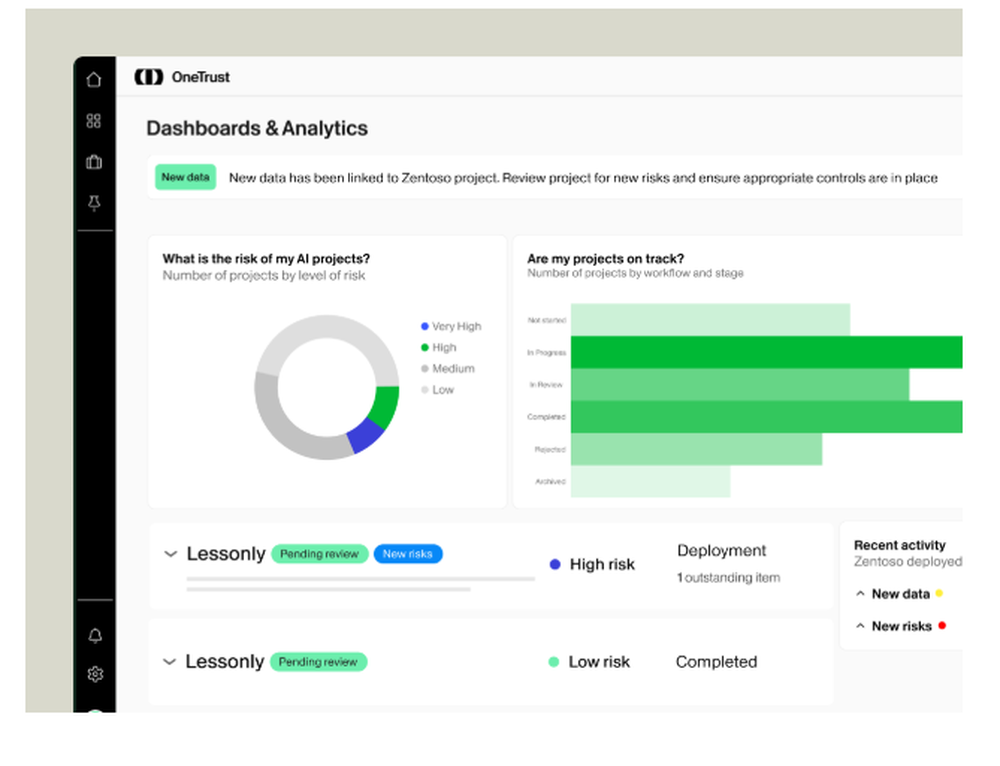
Task: Select Low legend entry
Action: click(x=438, y=390)
